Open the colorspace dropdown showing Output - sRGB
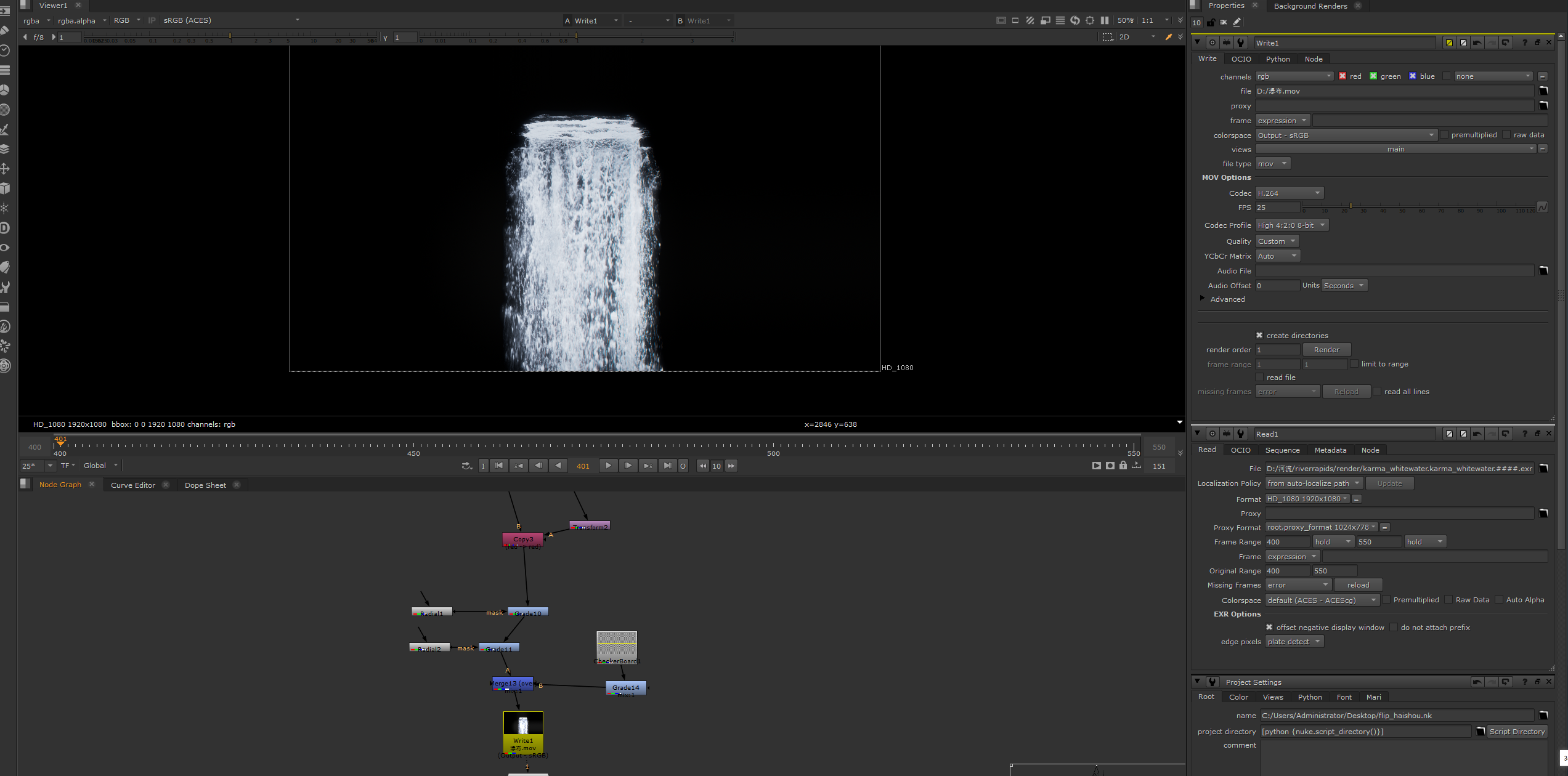This screenshot has height=776, width=1568. [x=1346, y=135]
